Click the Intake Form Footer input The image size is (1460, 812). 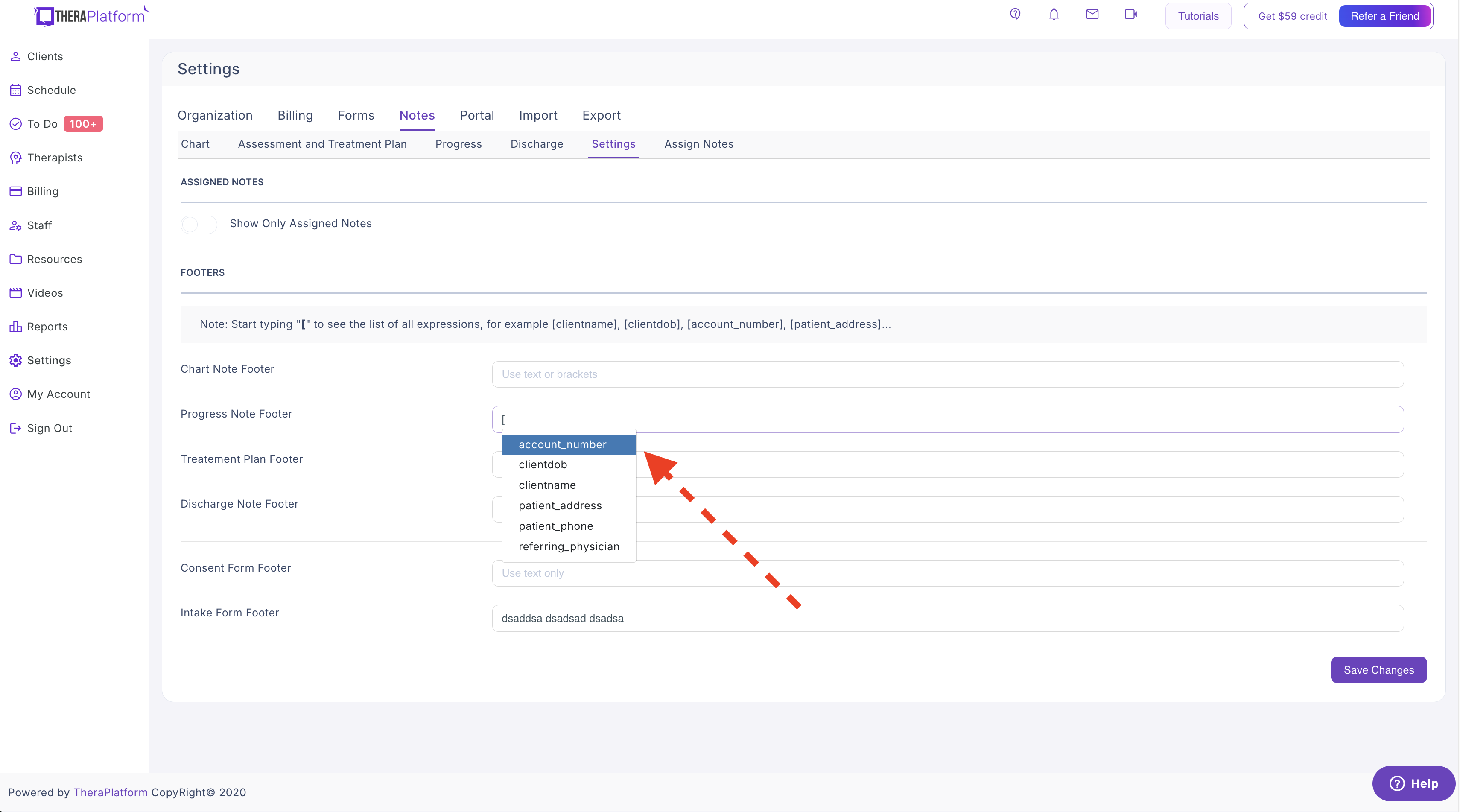click(948, 618)
